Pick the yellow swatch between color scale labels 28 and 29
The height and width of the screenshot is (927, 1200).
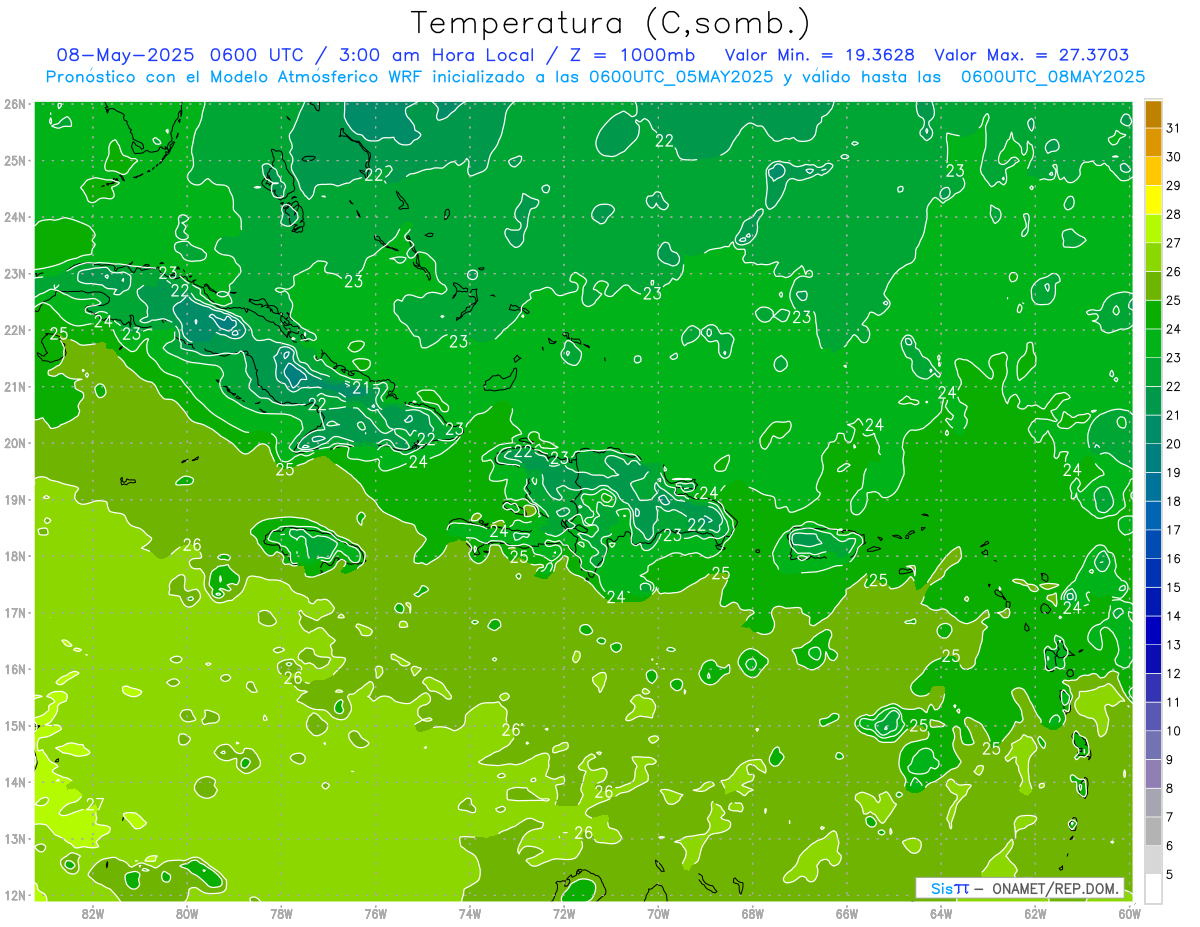pyautogui.click(x=1153, y=200)
